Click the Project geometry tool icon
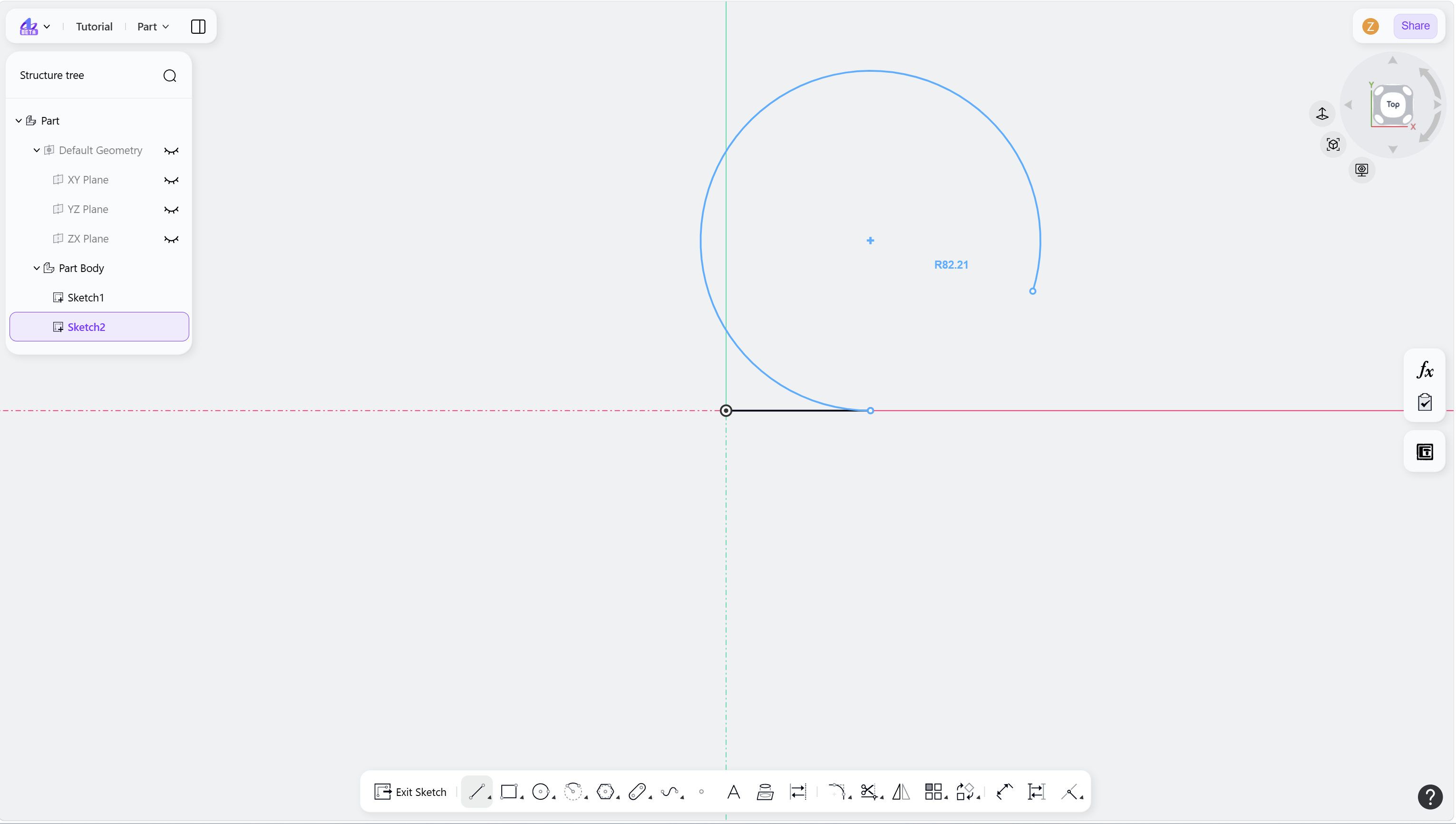1456x824 pixels. (765, 791)
